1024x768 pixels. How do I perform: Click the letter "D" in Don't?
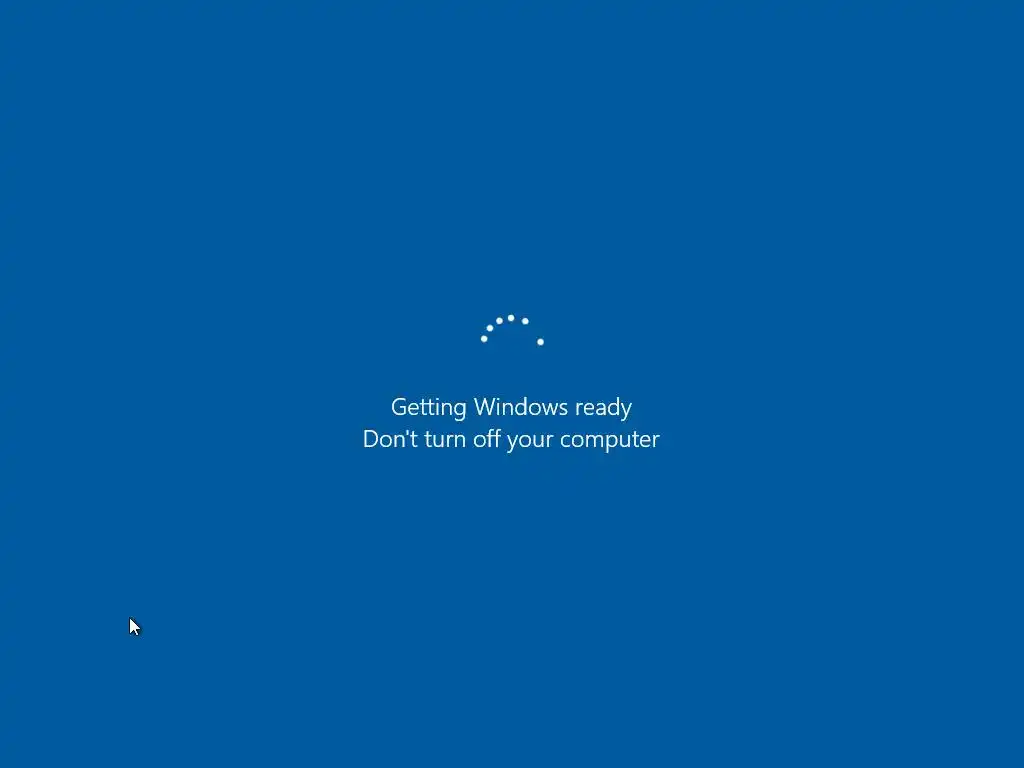click(x=370, y=439)
